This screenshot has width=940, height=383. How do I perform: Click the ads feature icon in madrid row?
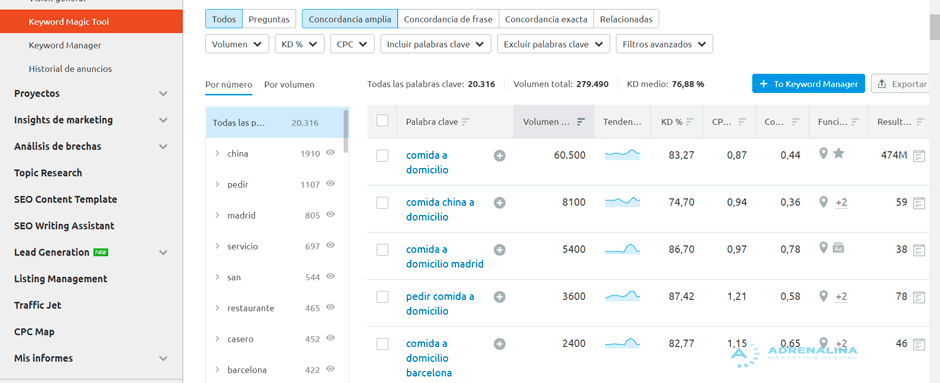838,248
